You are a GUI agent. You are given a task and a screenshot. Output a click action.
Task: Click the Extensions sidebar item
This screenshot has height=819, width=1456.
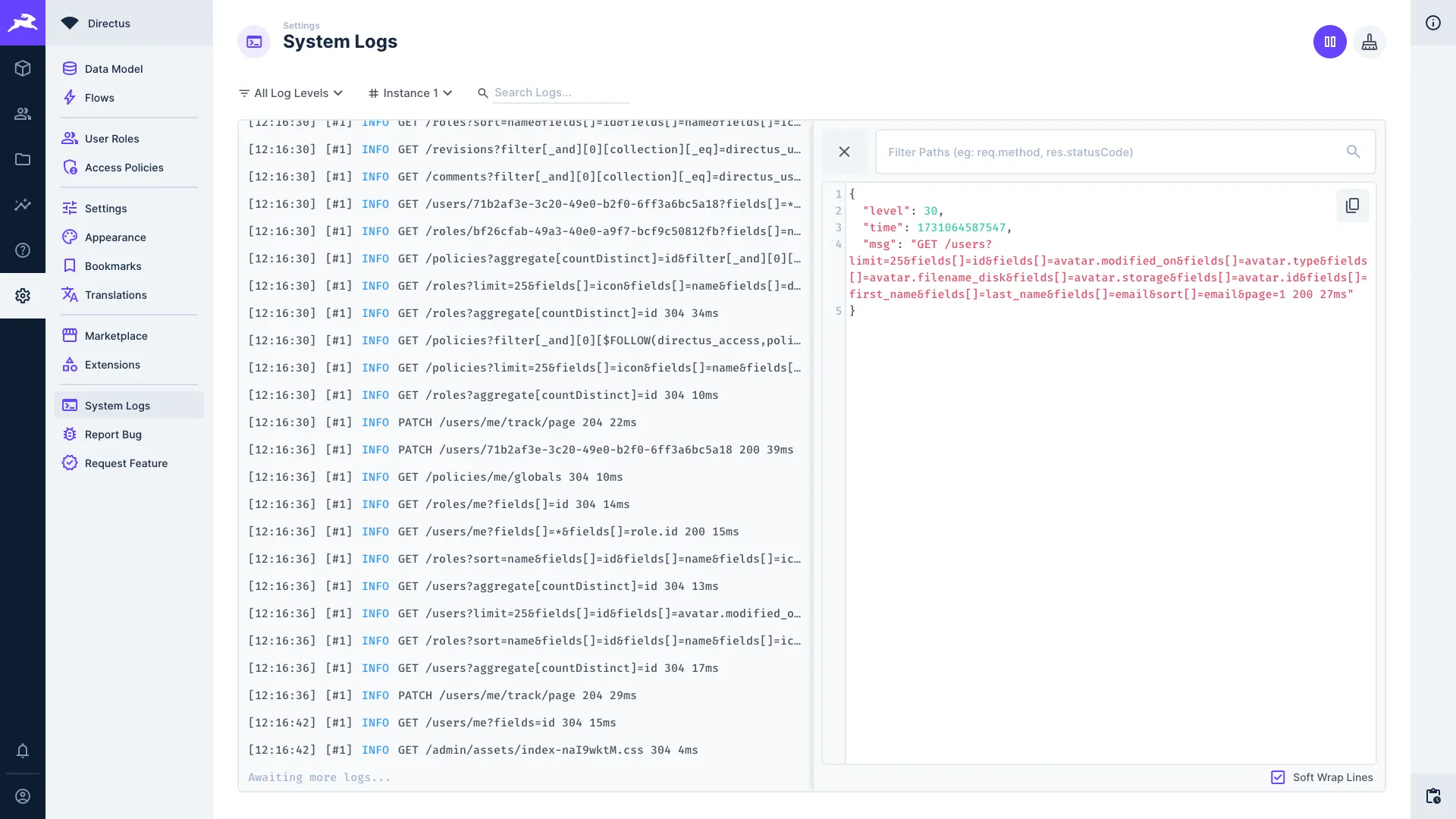click(x=112, y=364)
